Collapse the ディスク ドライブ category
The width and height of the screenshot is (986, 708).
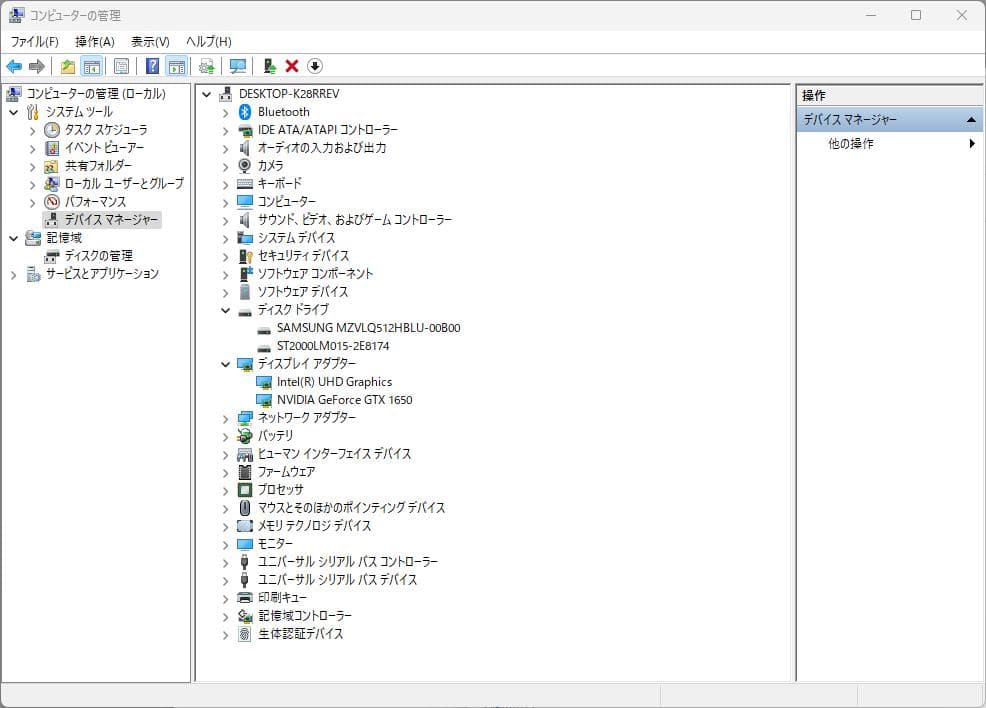point(224,309)
